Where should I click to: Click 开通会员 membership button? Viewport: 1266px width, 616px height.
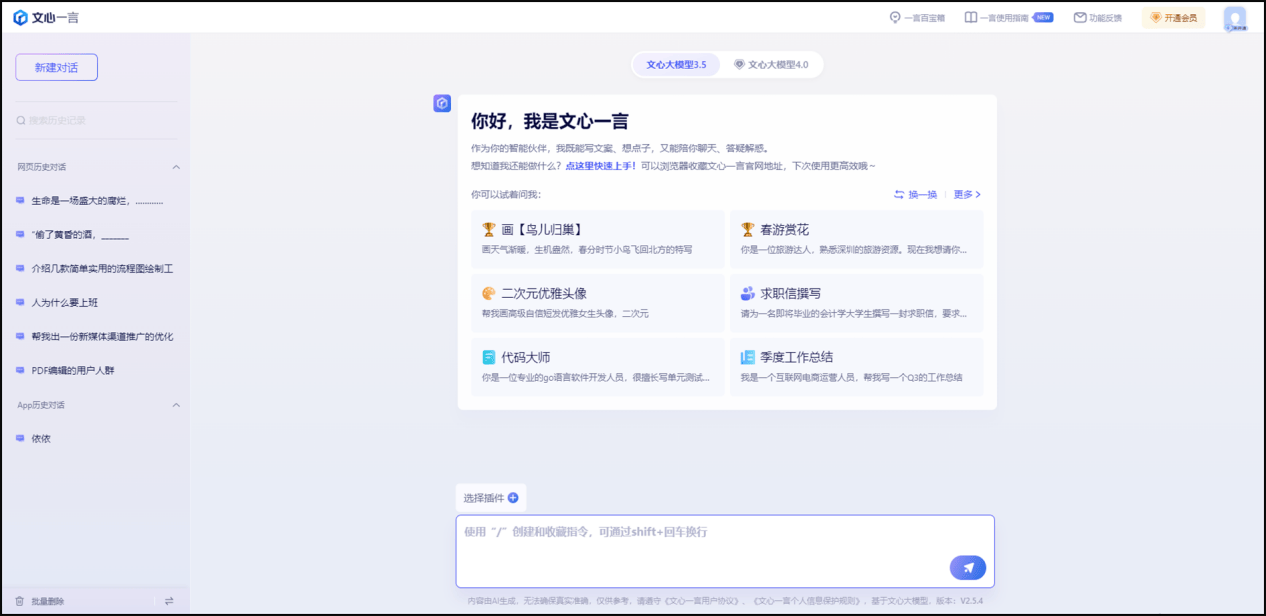(x=1173, y=18)
